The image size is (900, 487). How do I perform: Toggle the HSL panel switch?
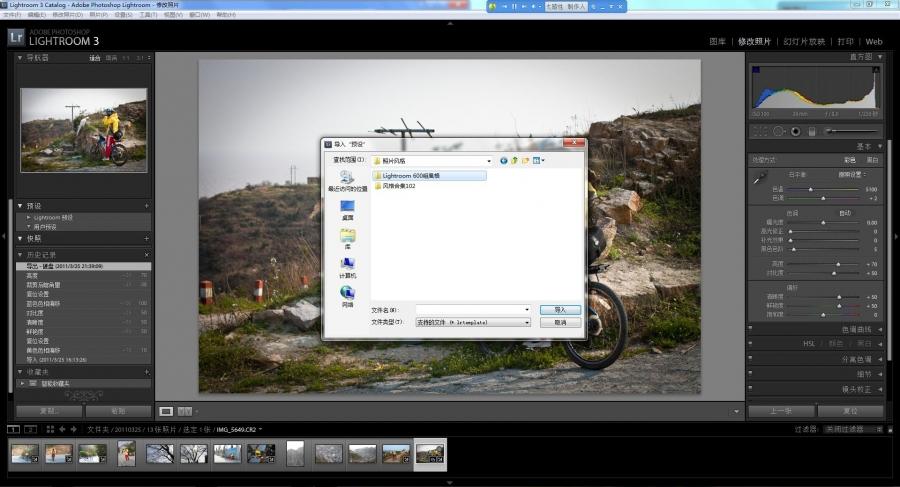point(750,343)
